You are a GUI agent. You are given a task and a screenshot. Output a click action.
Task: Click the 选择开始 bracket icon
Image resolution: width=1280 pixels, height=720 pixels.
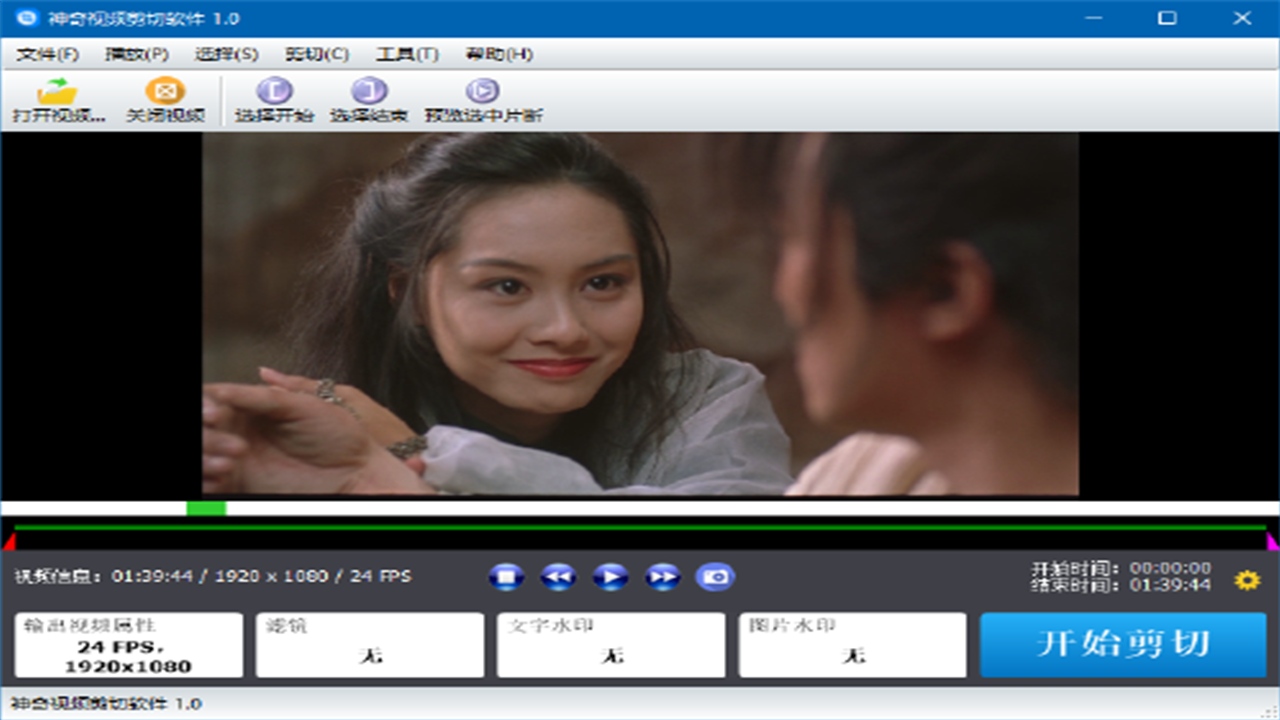[274, 92]
